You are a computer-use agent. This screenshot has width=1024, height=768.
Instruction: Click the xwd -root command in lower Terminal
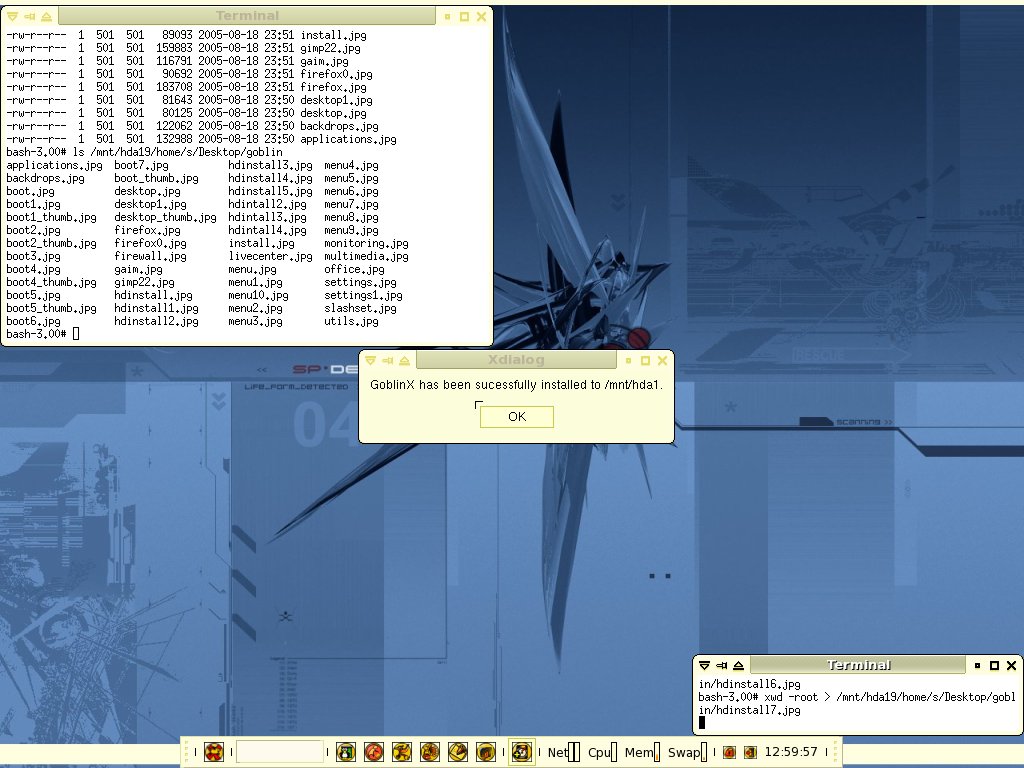click(856, 703)
